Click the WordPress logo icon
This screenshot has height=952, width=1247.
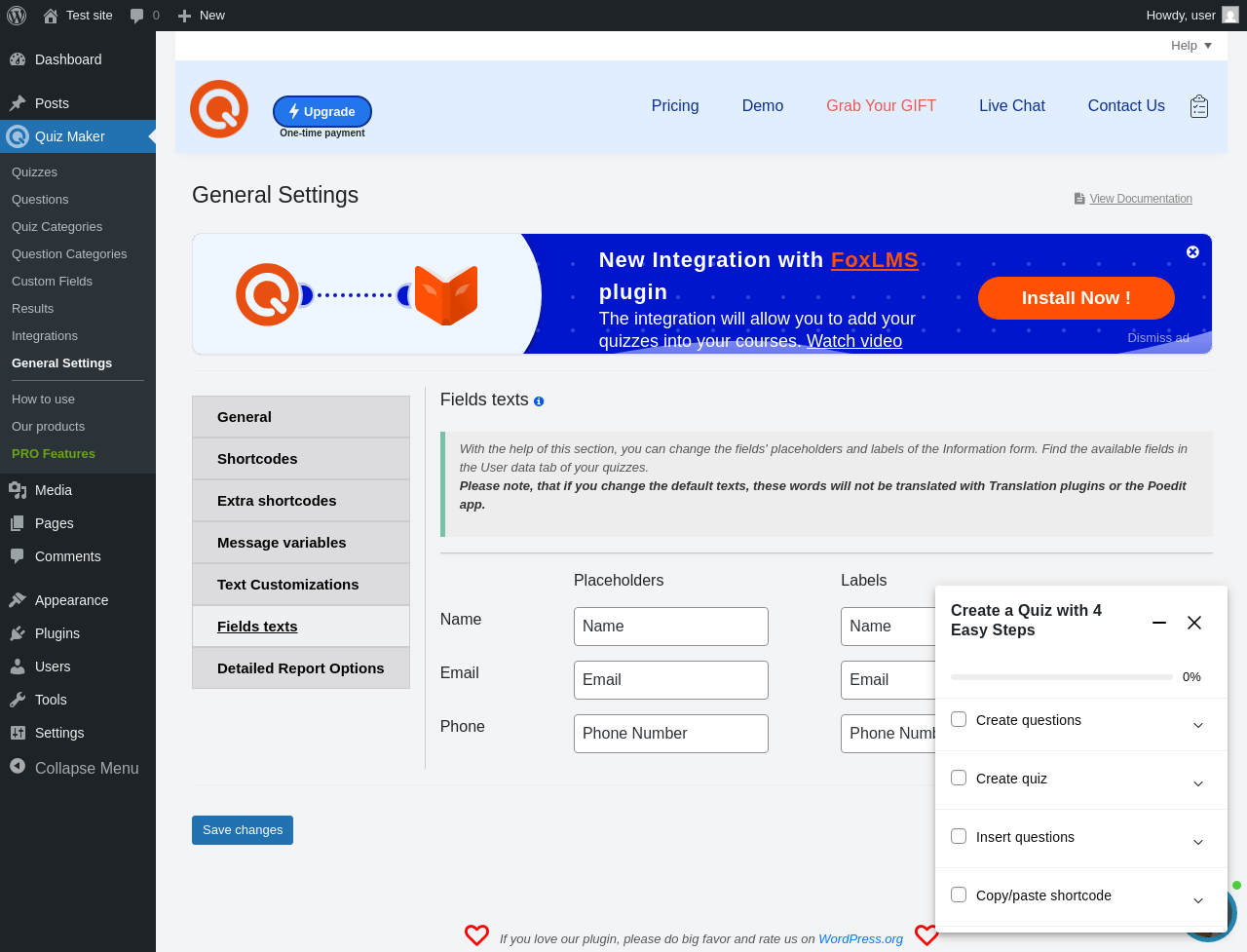(x=17, y=16)
